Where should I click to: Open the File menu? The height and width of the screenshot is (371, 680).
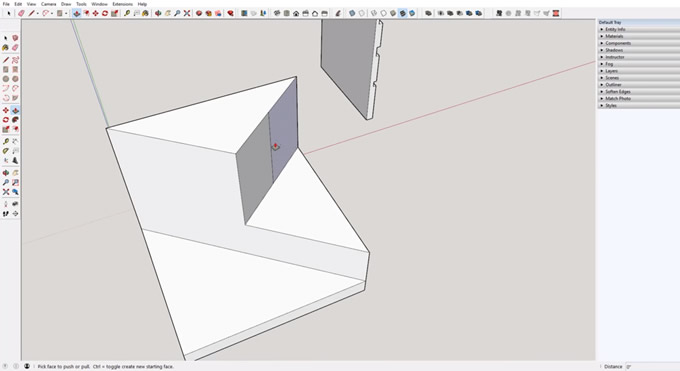point(6,4)
